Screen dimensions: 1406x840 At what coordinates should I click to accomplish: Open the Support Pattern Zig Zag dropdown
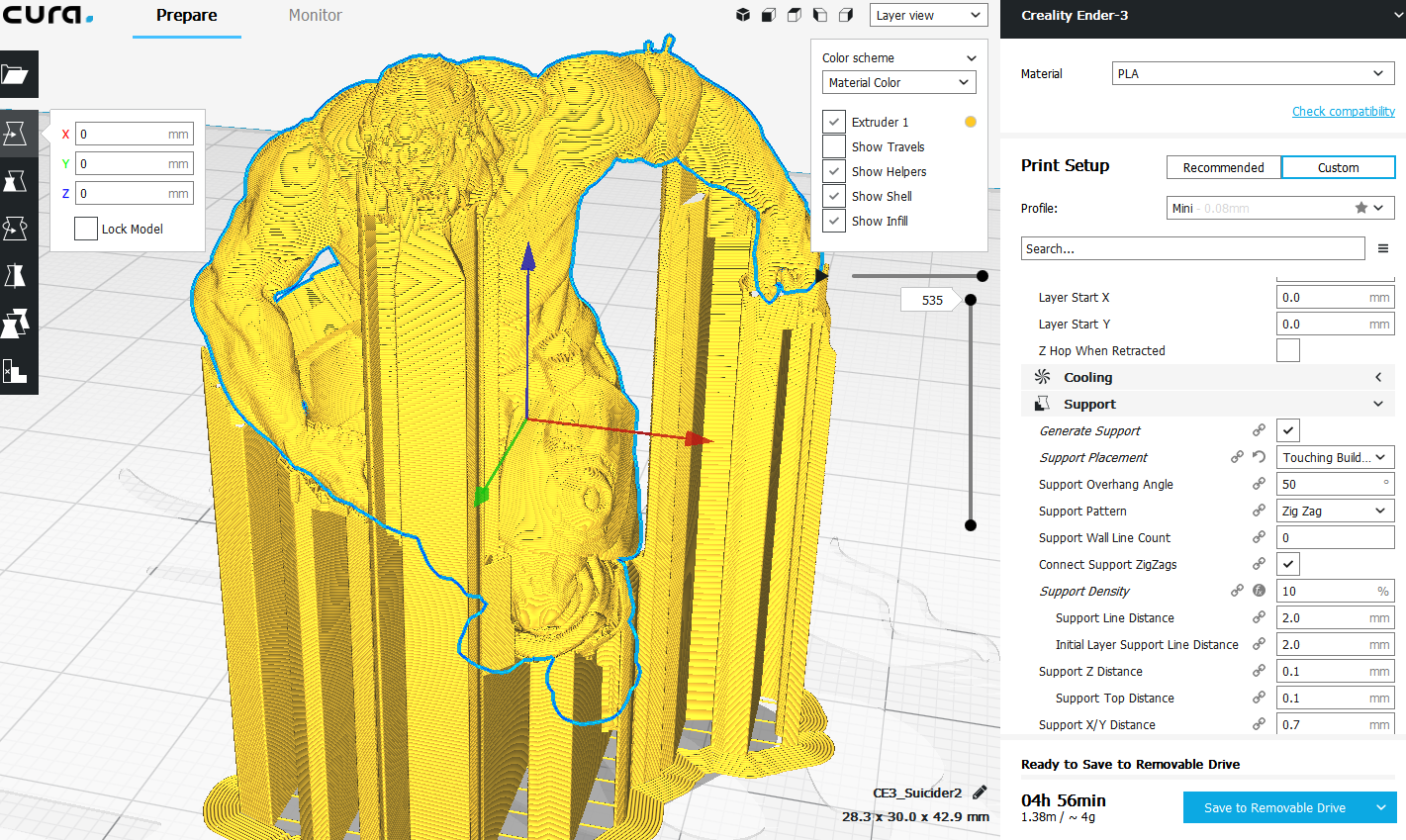[x=1336, y=511]
